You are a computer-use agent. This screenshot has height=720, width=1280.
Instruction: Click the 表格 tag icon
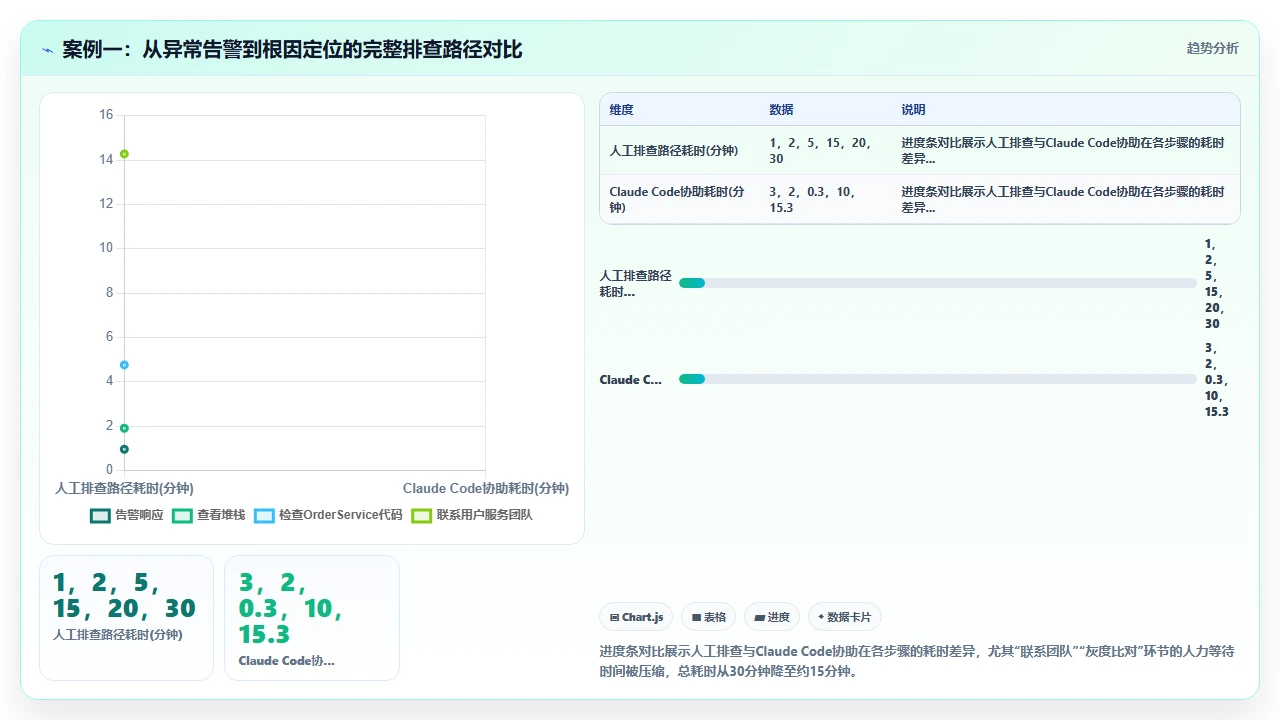click(696, 618)
